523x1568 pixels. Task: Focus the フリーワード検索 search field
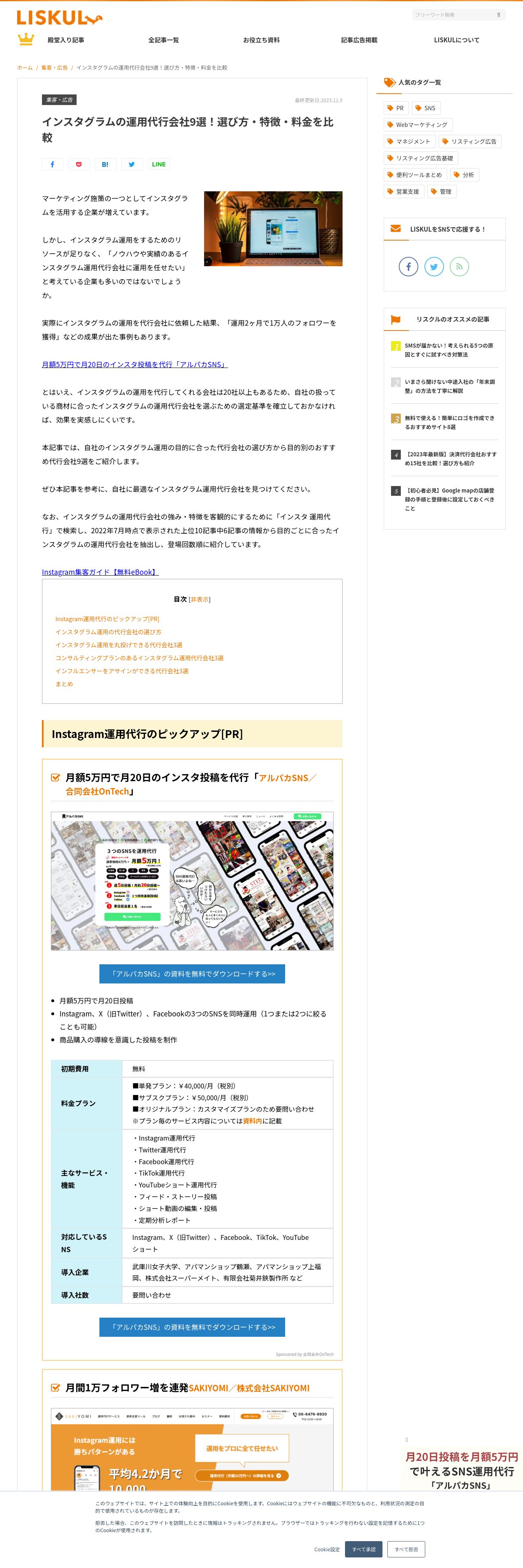click(454, 15)
